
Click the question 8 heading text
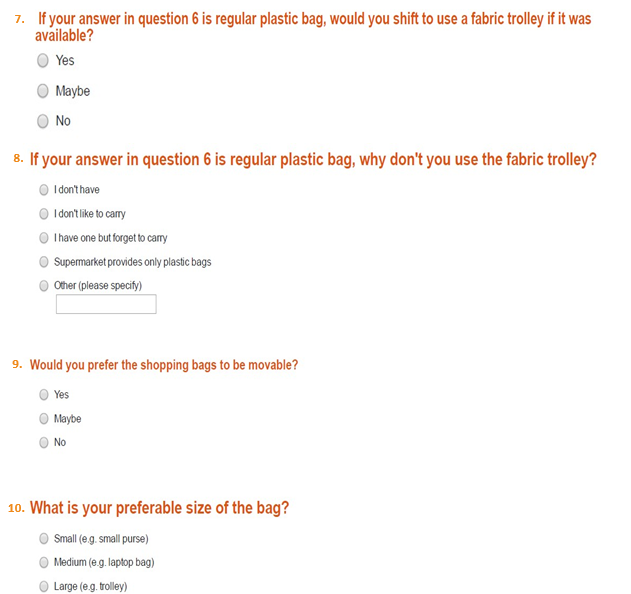click(x=313, y=160)
